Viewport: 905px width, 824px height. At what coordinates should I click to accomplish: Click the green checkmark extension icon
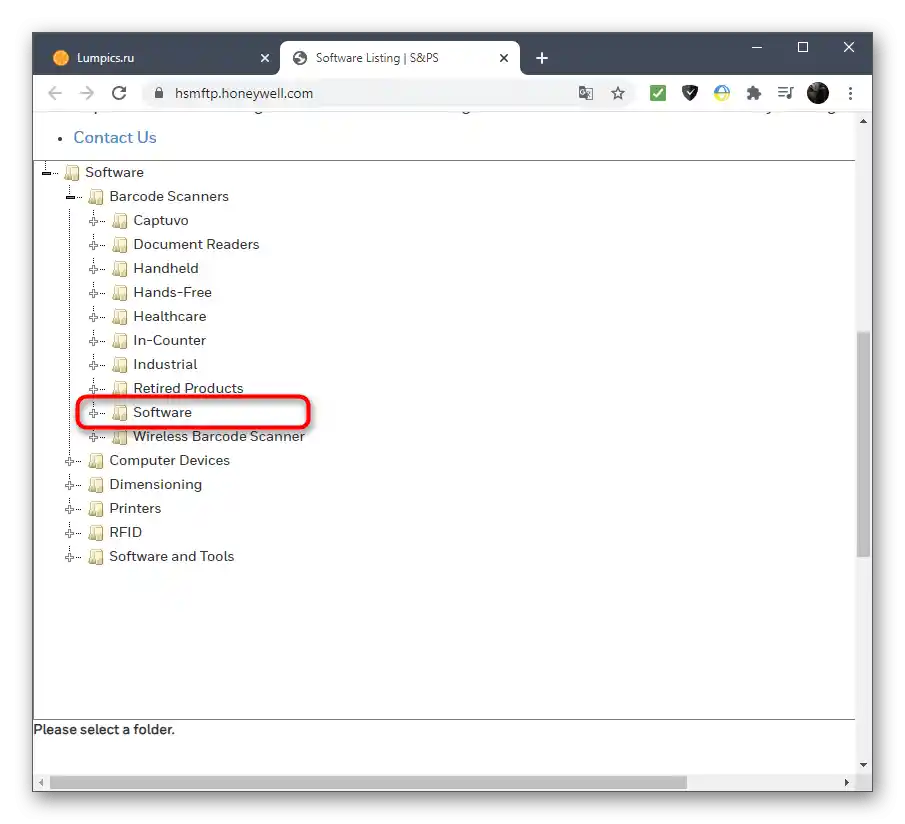(x=657, y=93)
